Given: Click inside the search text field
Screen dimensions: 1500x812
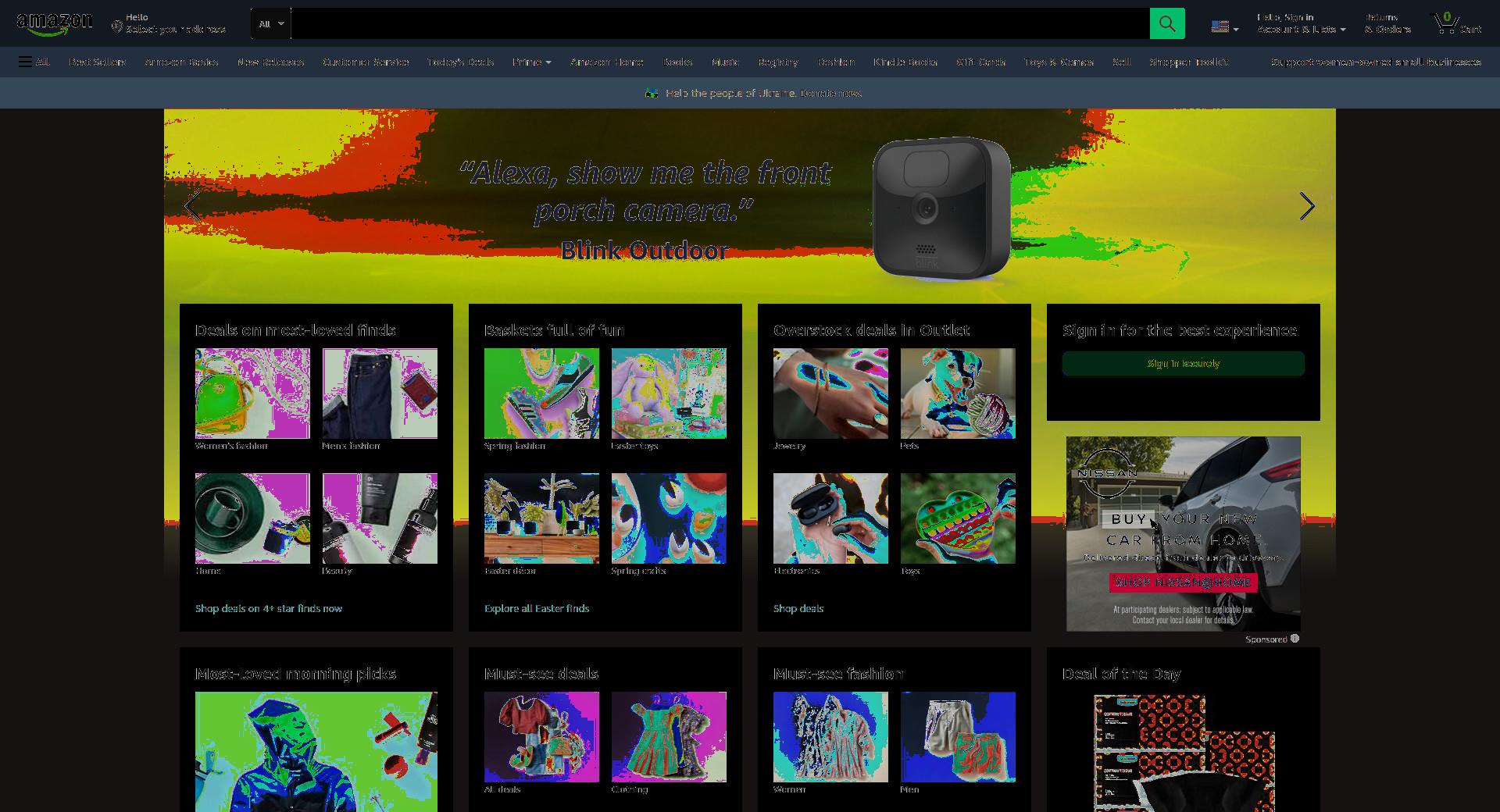Looking at the screenshot, I should 720,23.
